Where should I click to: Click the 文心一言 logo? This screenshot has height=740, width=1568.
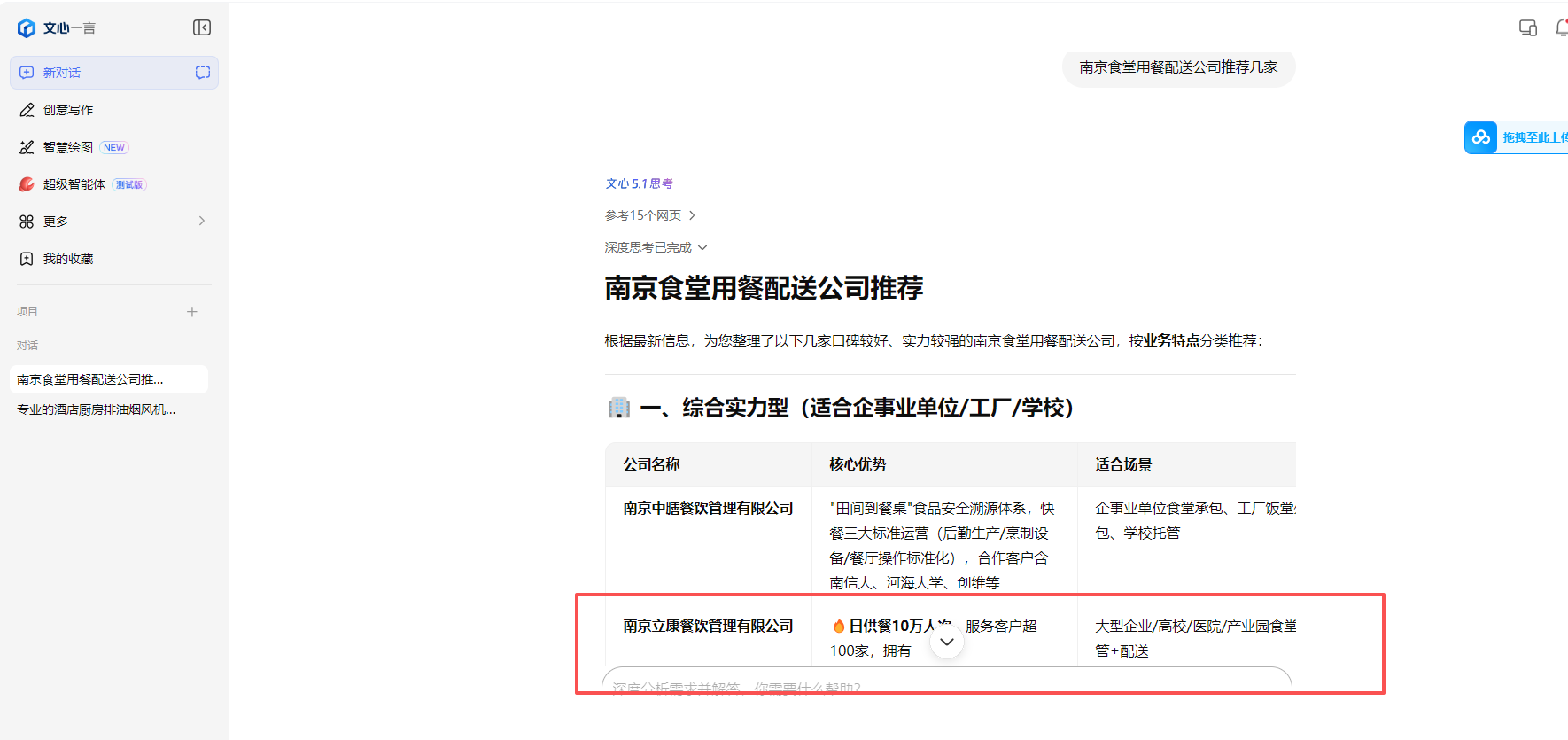(56, 28)
